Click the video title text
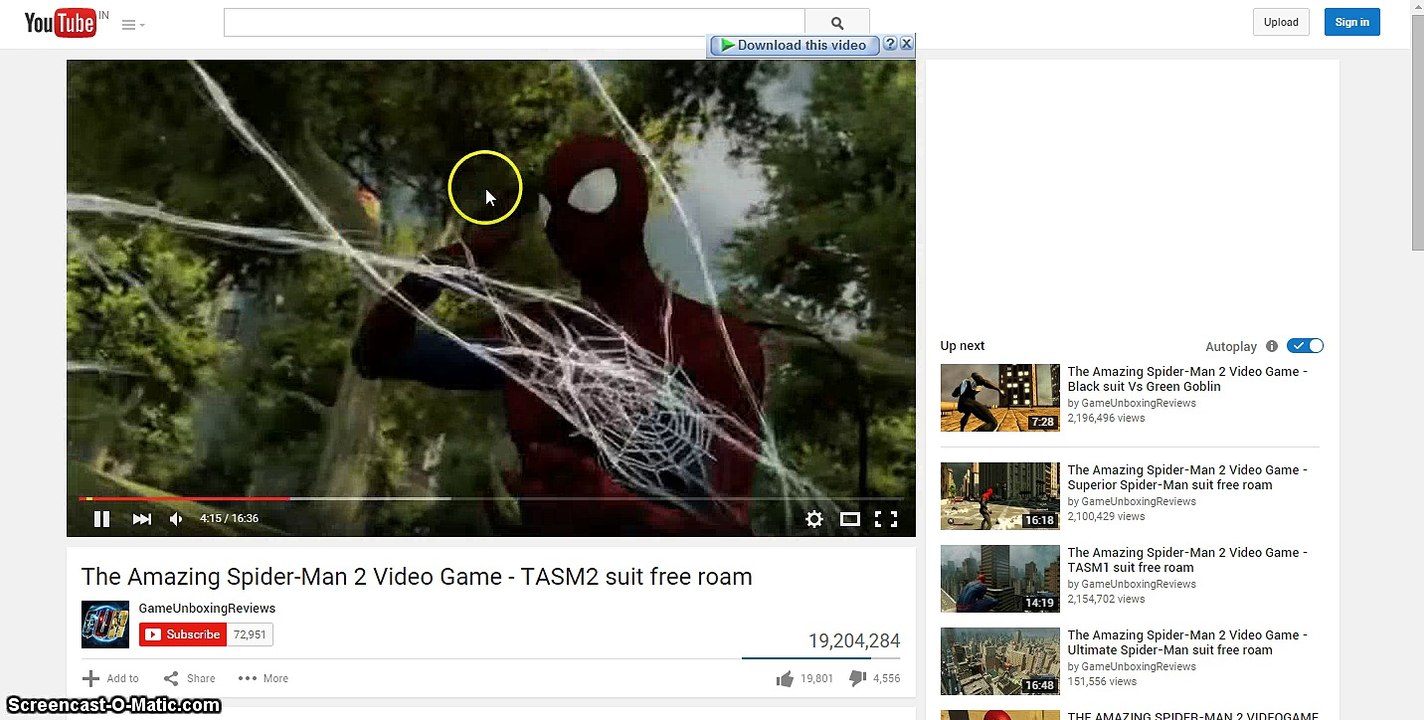 tap(416, 577)
